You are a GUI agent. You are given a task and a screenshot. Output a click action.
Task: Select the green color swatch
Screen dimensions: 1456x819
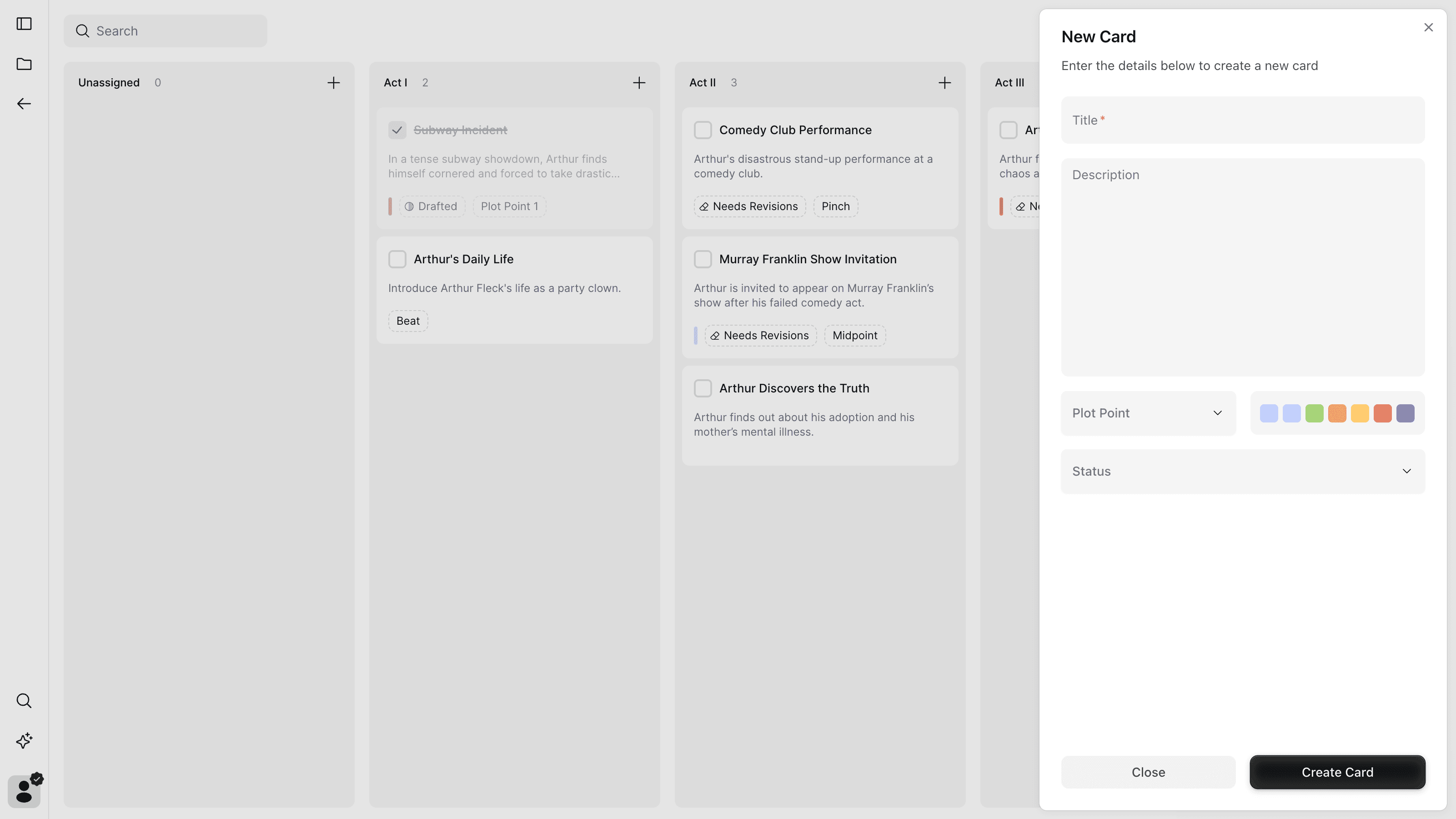tap(1315, 413)
